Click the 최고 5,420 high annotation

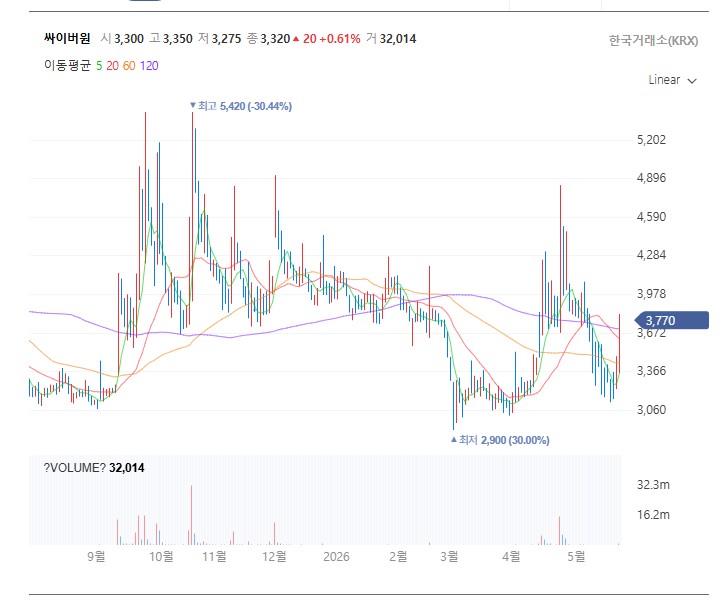click(x=241, y=106)
